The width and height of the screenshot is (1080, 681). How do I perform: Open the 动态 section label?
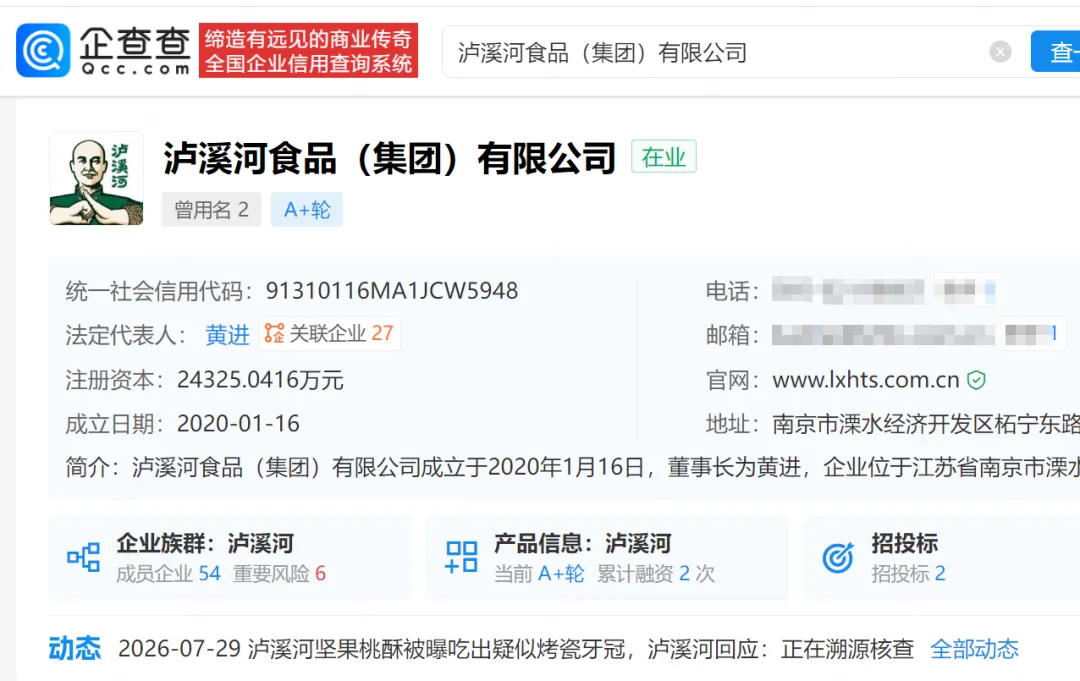tap(74, 649)
